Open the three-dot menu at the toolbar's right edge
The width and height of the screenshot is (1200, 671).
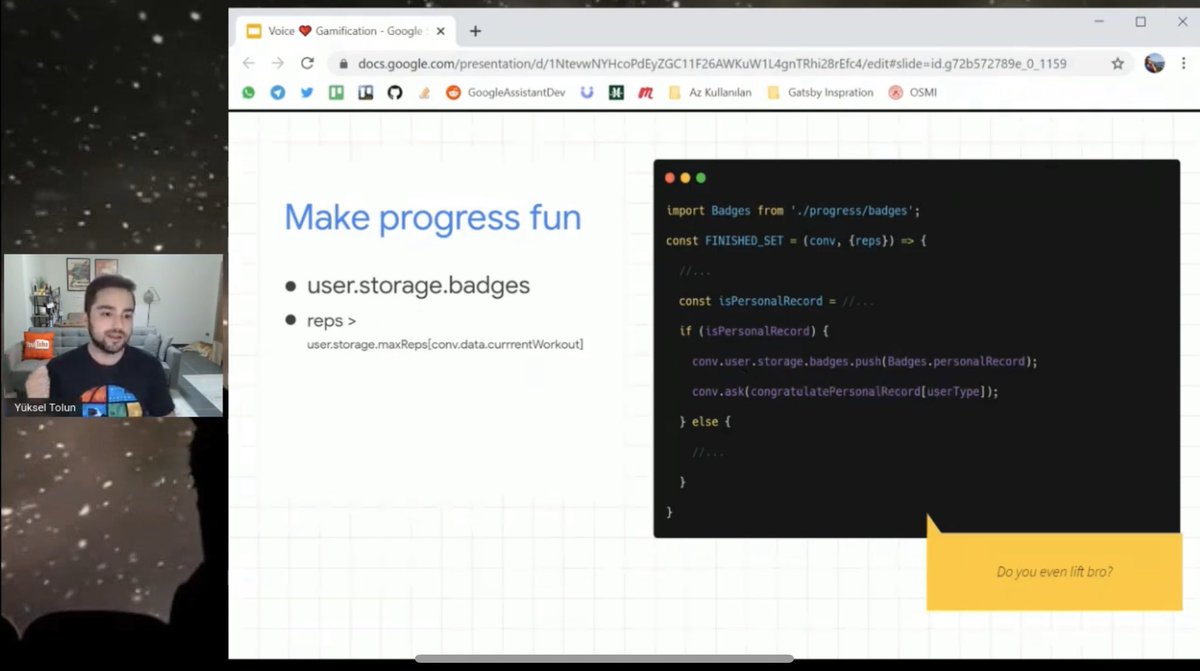(1184, 63)
